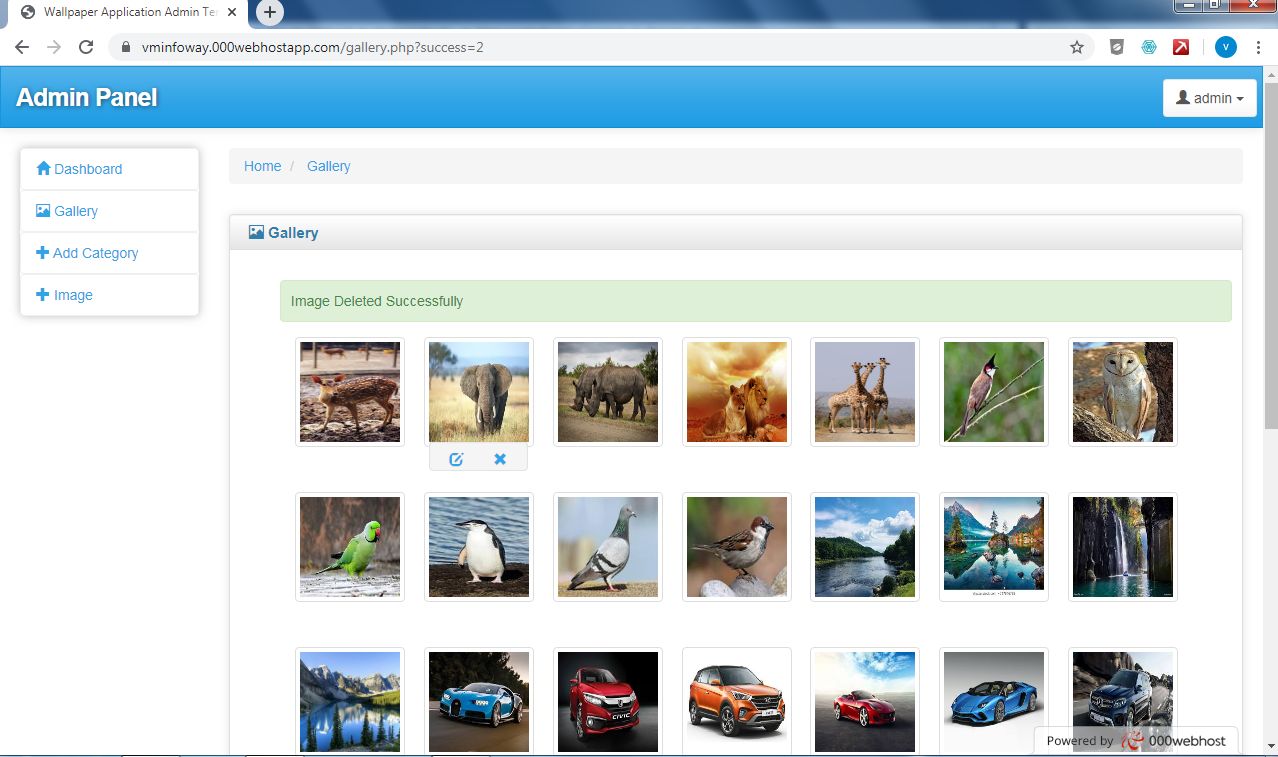
Task: Click the giraffes thumbnail
Action: [x=865, y=392]
